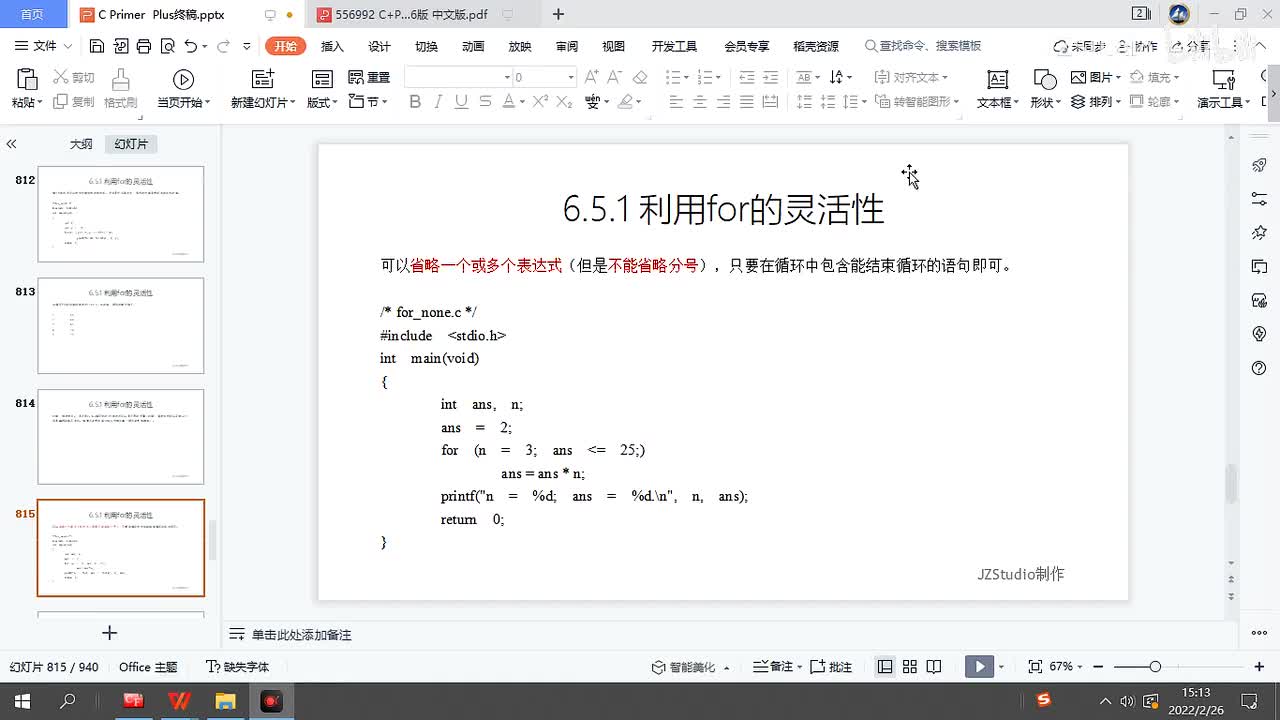Toggle Strikethrough formatting
The image size is (1280, 720).
(x=485, y=101)
